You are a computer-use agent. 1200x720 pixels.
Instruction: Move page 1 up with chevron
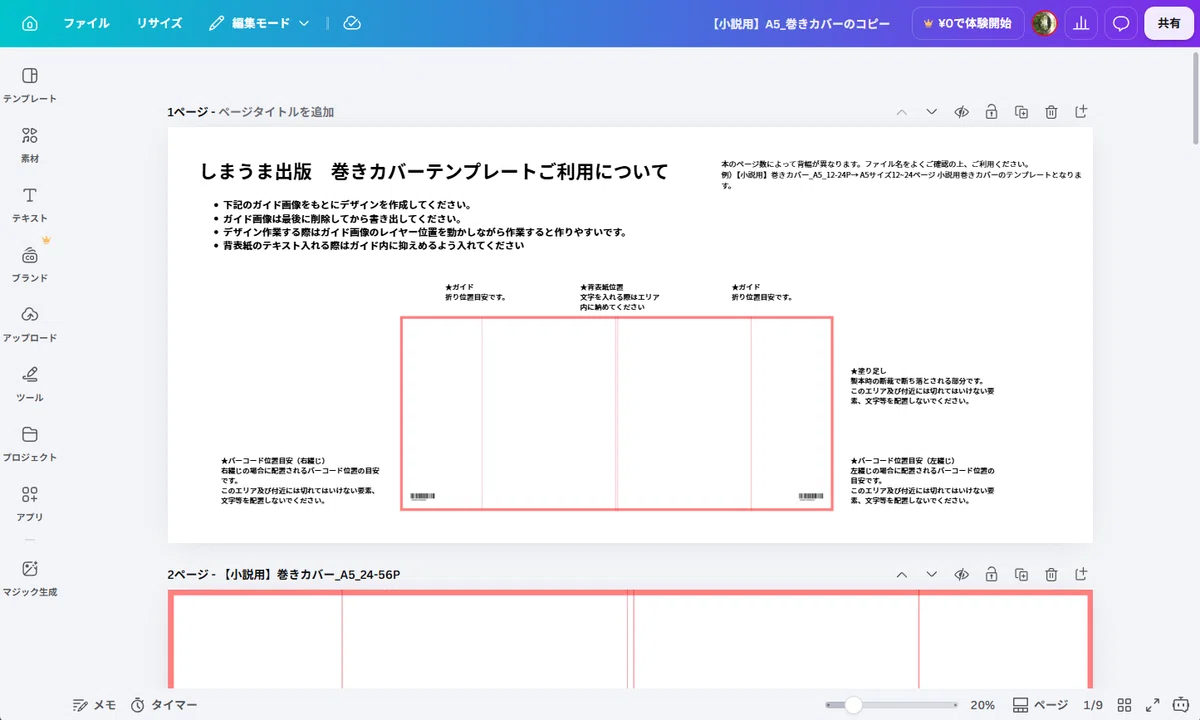tap(901, 112)
